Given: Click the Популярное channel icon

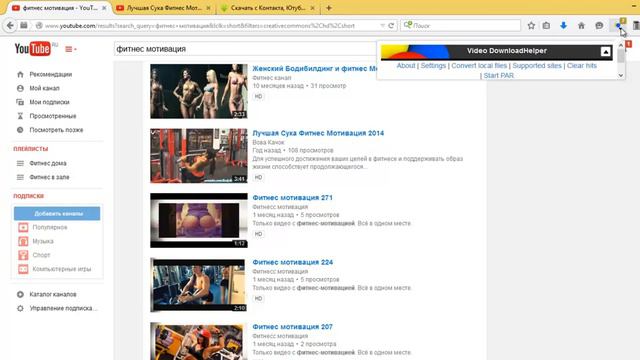Looking at the screenshot, I should click(23, 227).
